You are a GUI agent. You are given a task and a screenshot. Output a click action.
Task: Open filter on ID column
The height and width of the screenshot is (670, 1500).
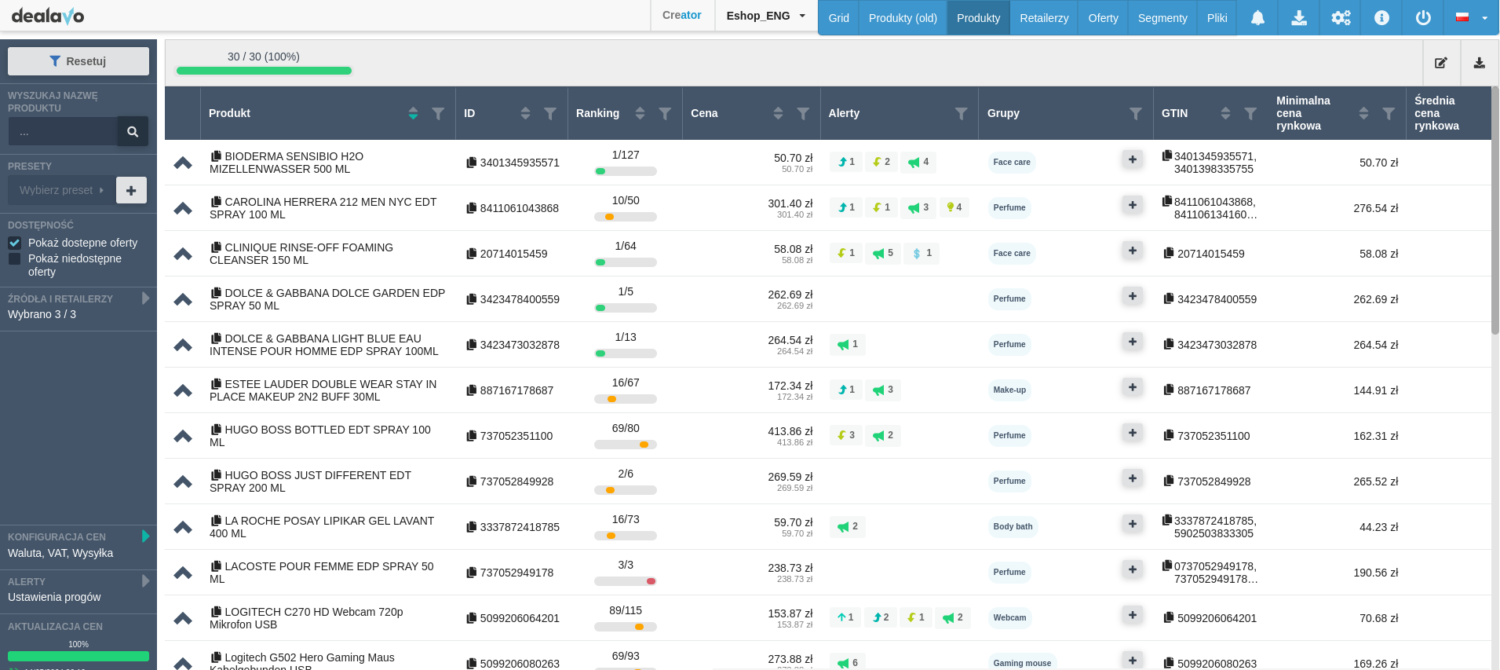click(550, 114)
